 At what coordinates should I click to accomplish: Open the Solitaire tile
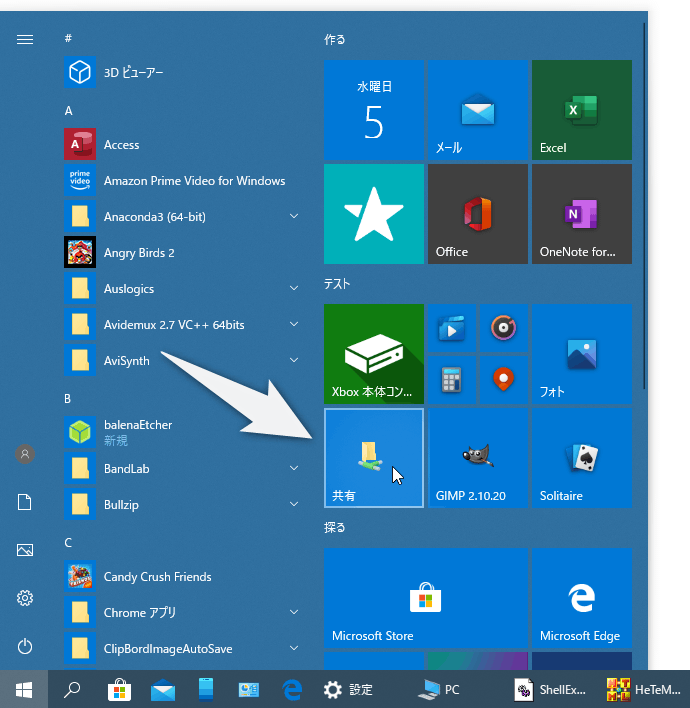pos(582,458)
